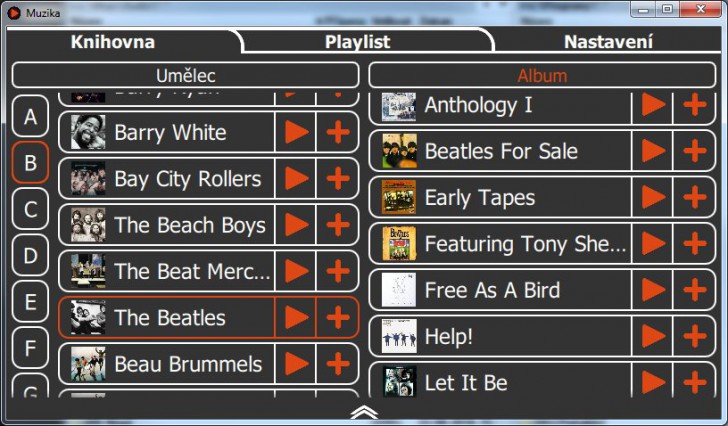
Task: Open the Let It Be album title
Action: 466,383
